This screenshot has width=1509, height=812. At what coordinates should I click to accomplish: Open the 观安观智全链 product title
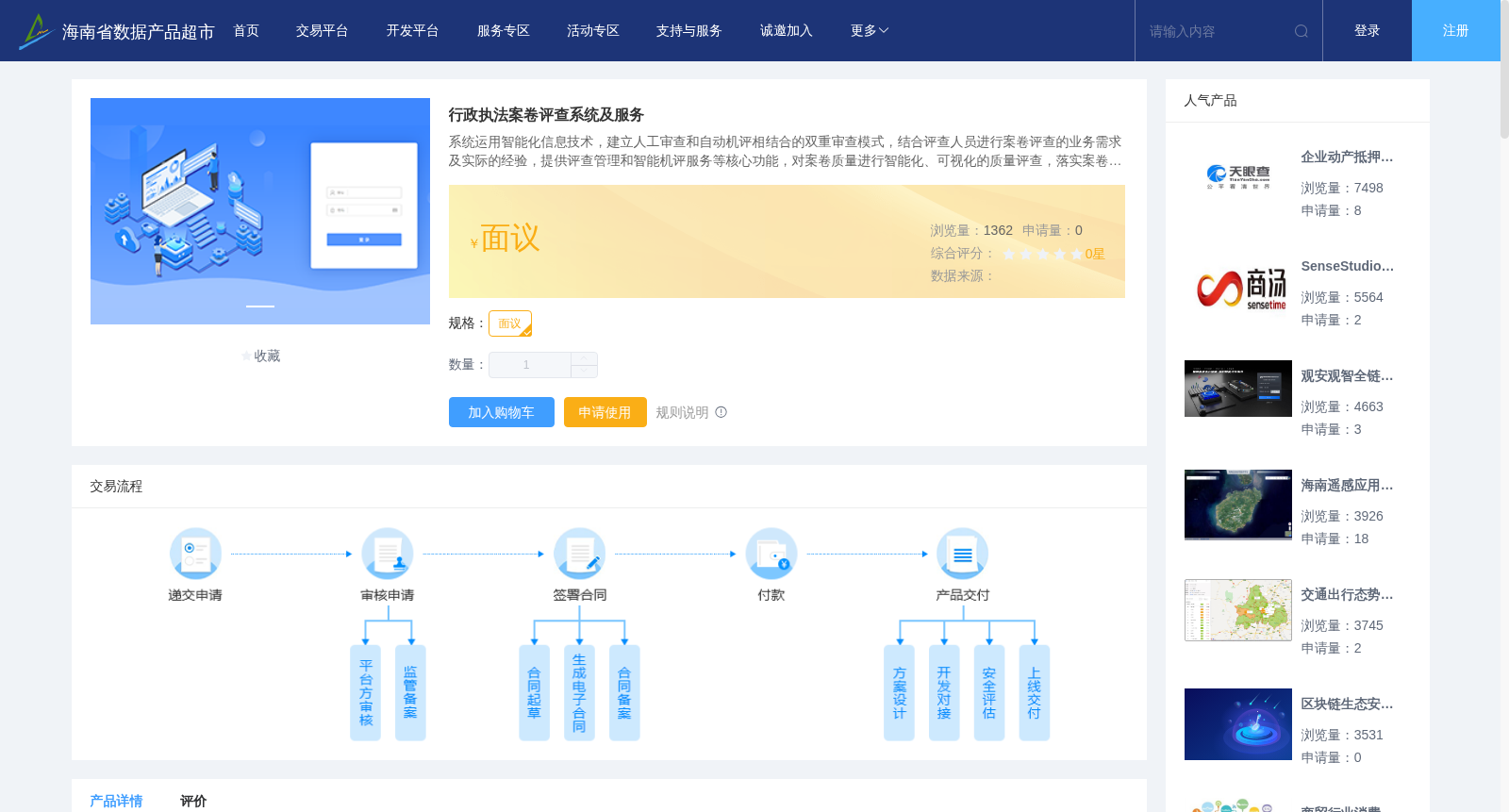click(x=1347, y=375)
